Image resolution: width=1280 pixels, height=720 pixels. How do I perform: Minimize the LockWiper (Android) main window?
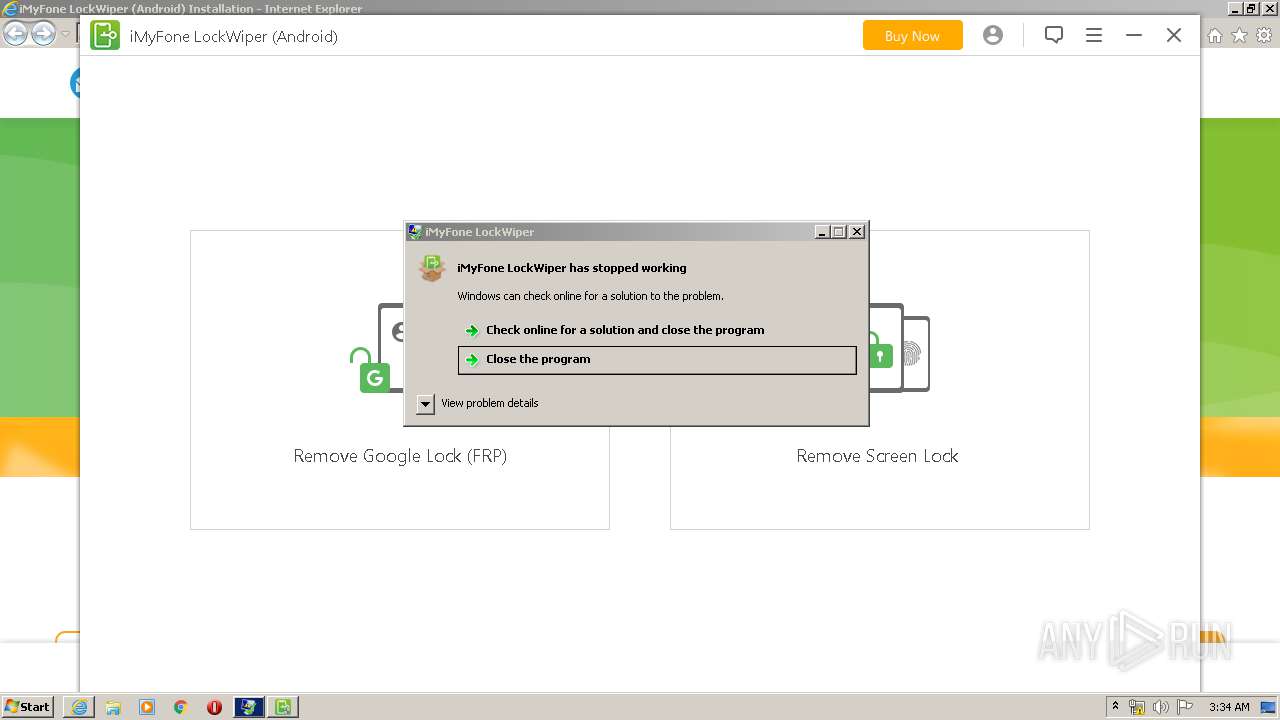(1134, 36)
